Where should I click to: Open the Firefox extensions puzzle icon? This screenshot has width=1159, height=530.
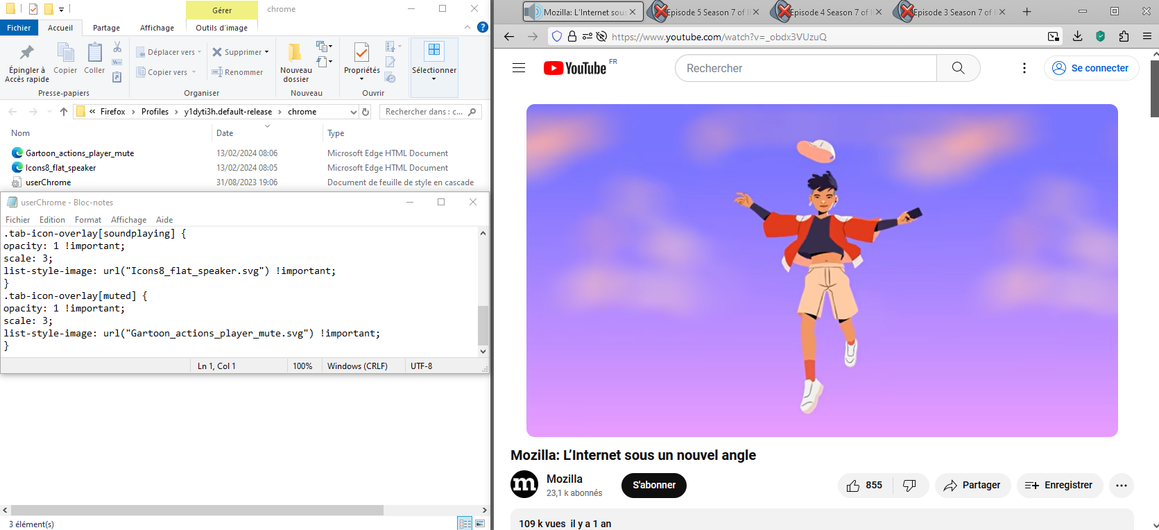(1123, 37)
